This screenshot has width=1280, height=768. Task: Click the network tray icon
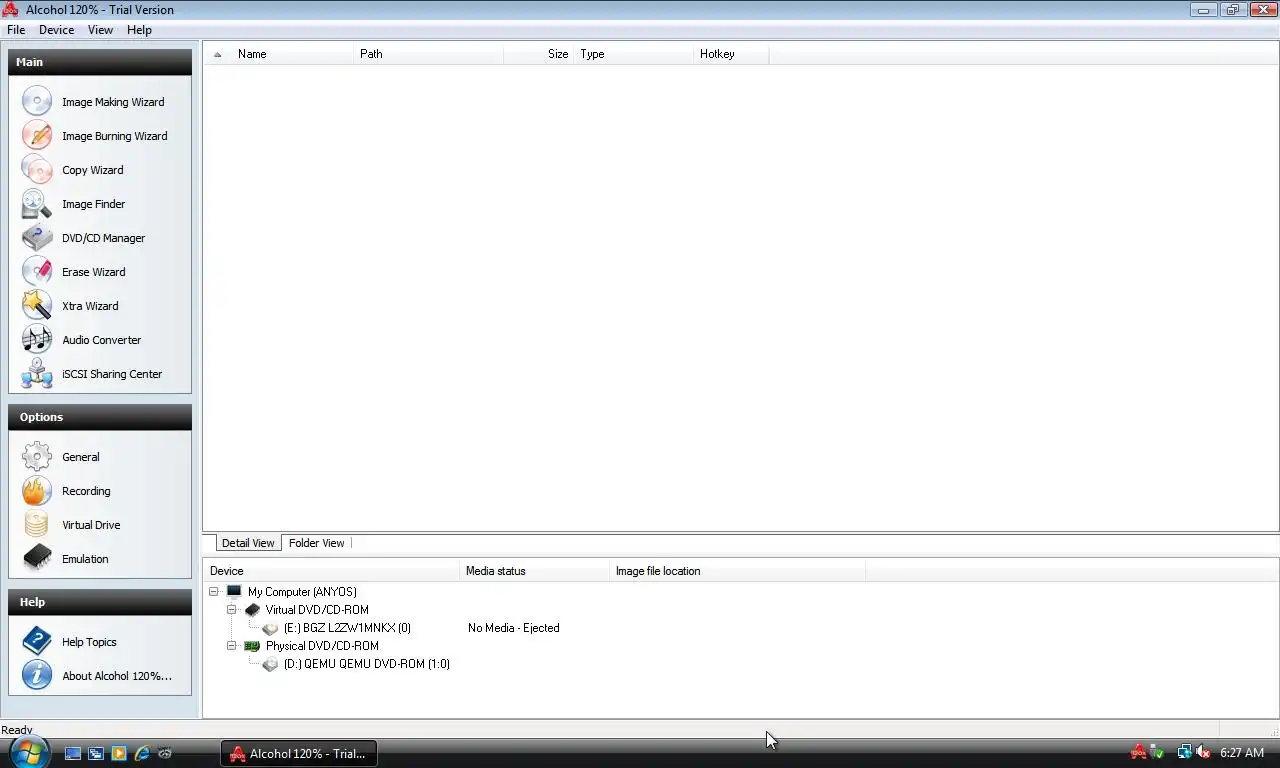click(x=1184, y=752)
